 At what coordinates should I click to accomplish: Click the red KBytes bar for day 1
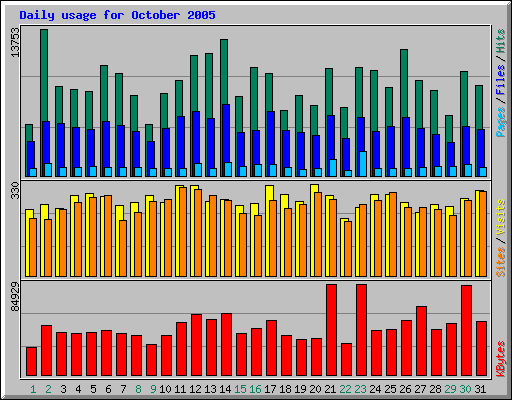(x=31, y=362)
